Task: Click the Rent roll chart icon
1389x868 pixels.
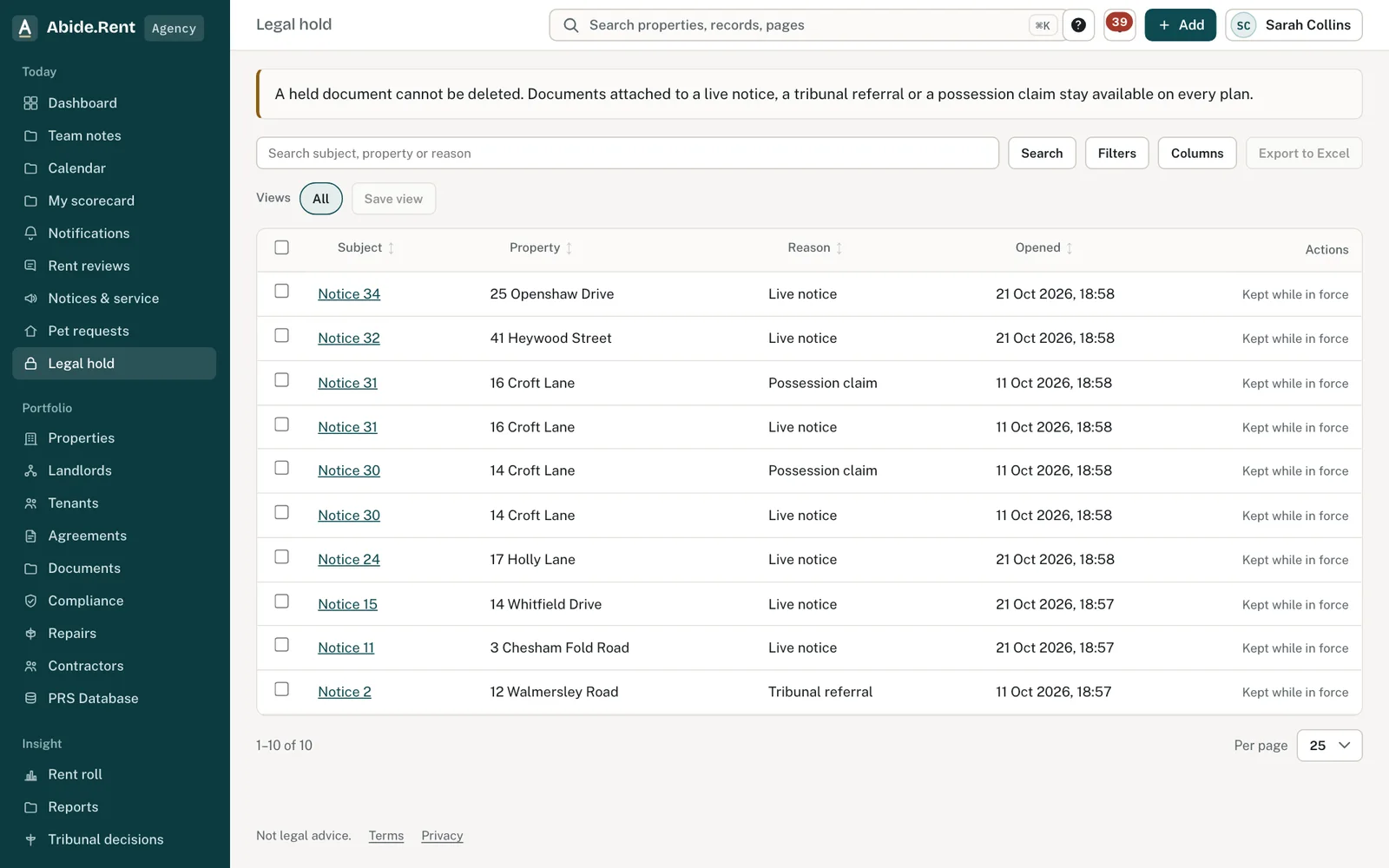Action: 31,774
